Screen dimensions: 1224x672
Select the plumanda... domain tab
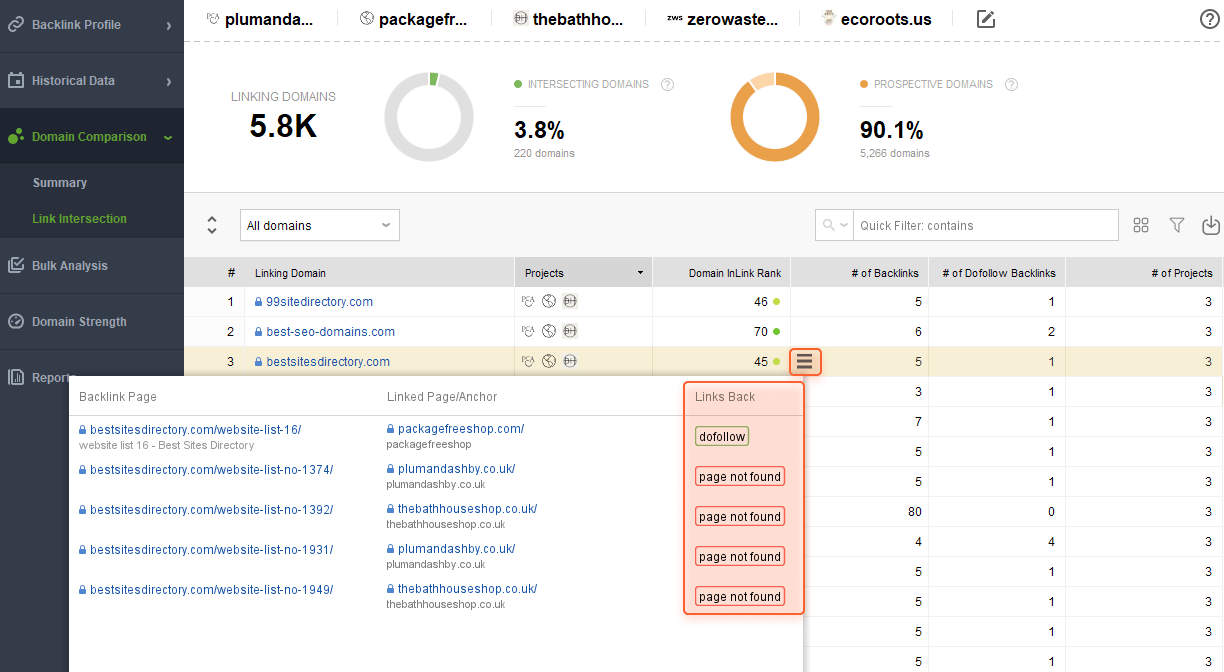pyautogui.click(x=262, y=18)
